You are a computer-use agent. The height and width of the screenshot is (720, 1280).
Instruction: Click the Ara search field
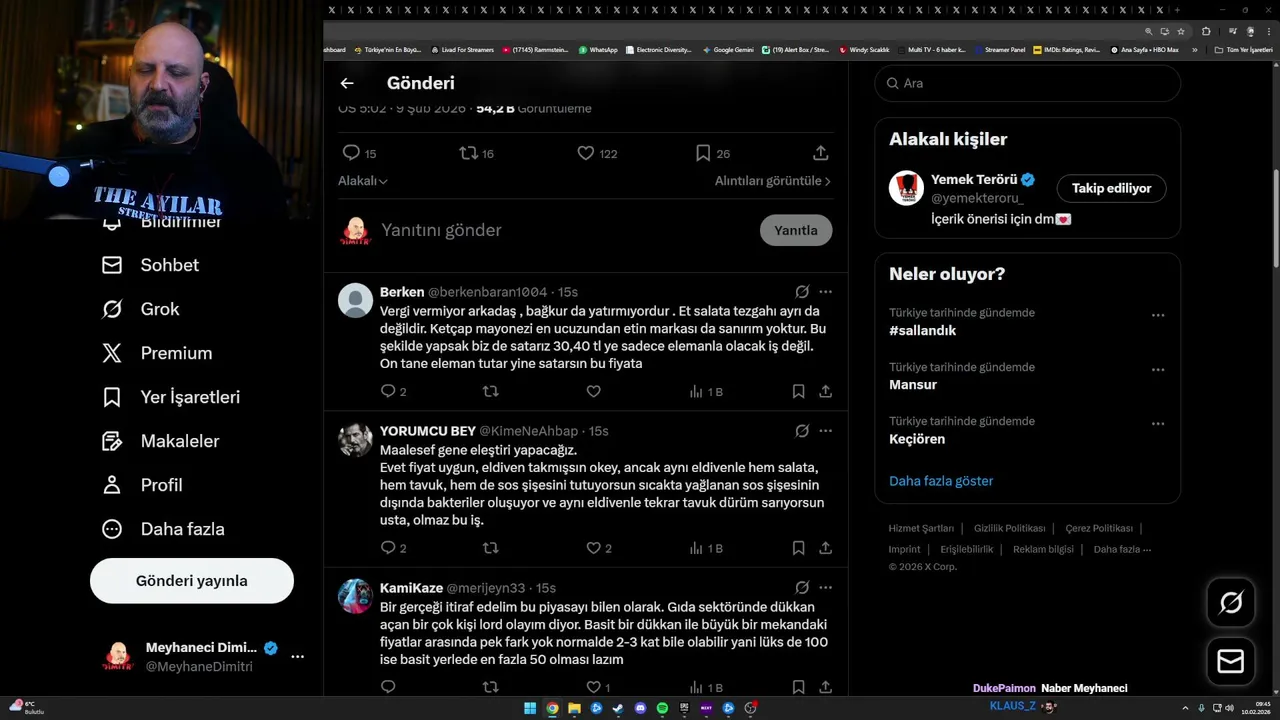1027,83
